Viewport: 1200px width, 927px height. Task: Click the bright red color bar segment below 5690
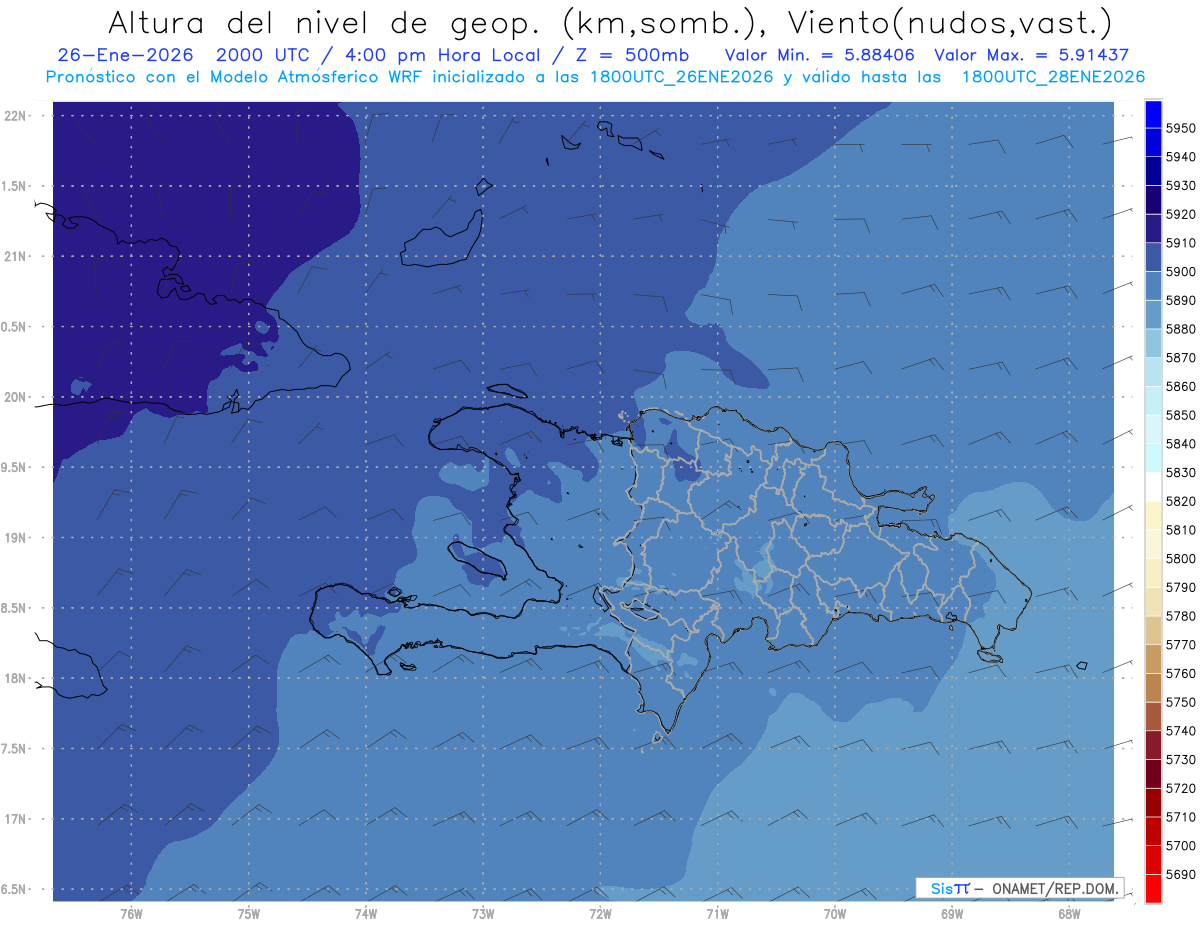point(1153,888)
